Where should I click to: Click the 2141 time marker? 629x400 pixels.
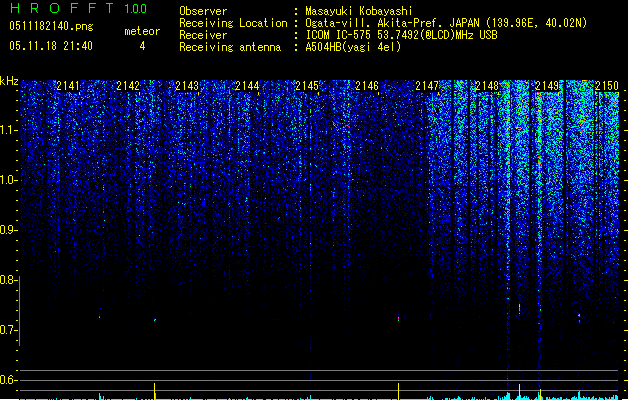coord(68,86)
